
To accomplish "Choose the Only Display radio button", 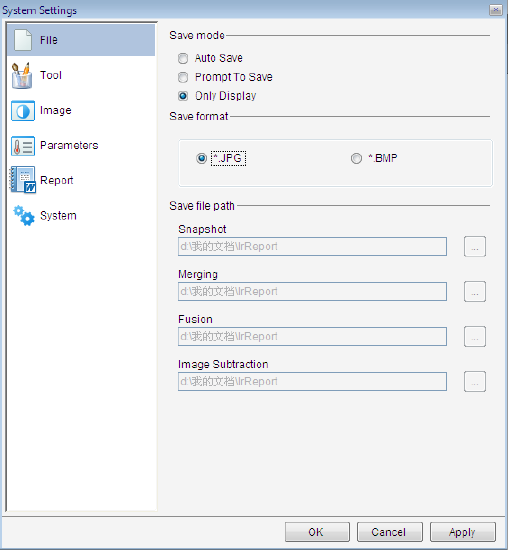I will (x=183, y=96).
